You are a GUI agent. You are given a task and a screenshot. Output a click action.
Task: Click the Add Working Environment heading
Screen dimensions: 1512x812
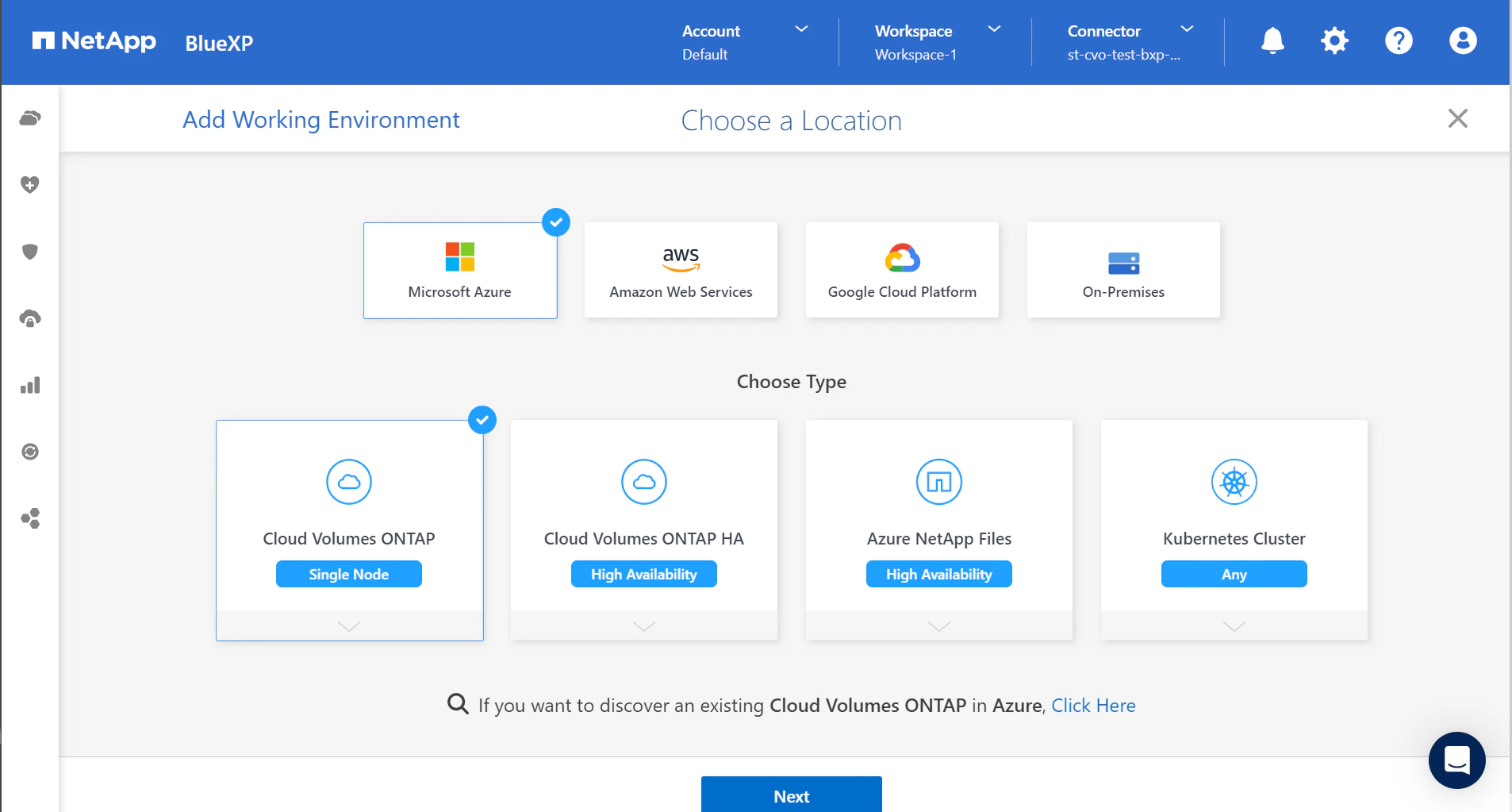(x=321, y=120)
